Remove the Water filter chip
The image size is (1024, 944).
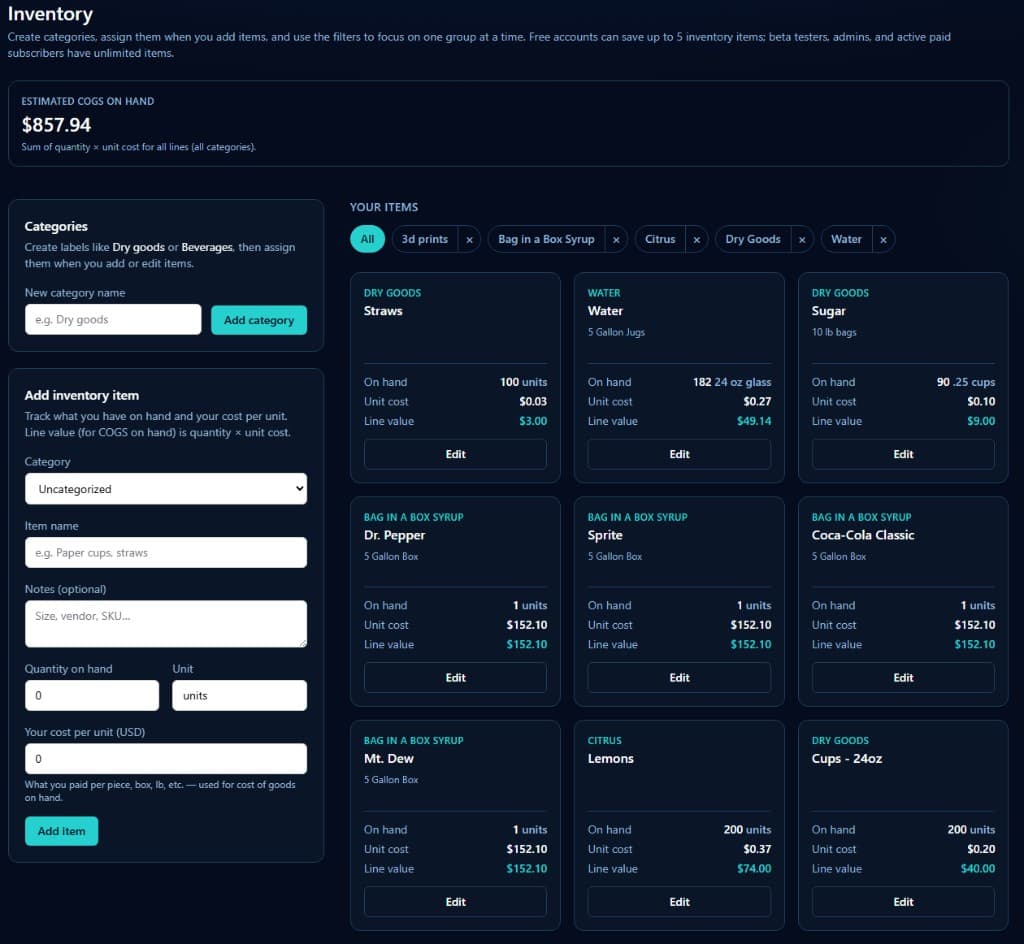pos(882,239)
